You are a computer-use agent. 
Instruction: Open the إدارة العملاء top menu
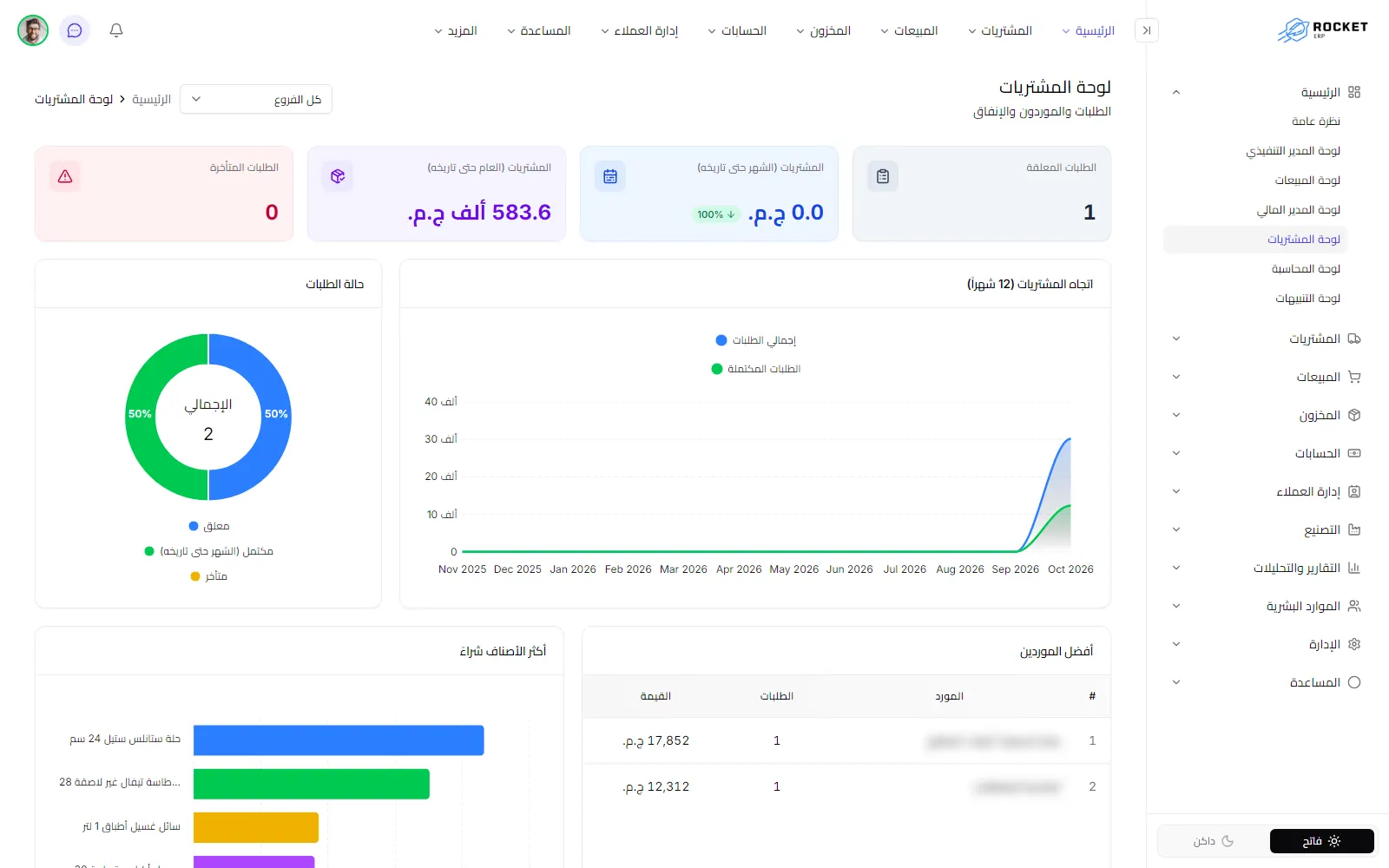tap(640, 30)
